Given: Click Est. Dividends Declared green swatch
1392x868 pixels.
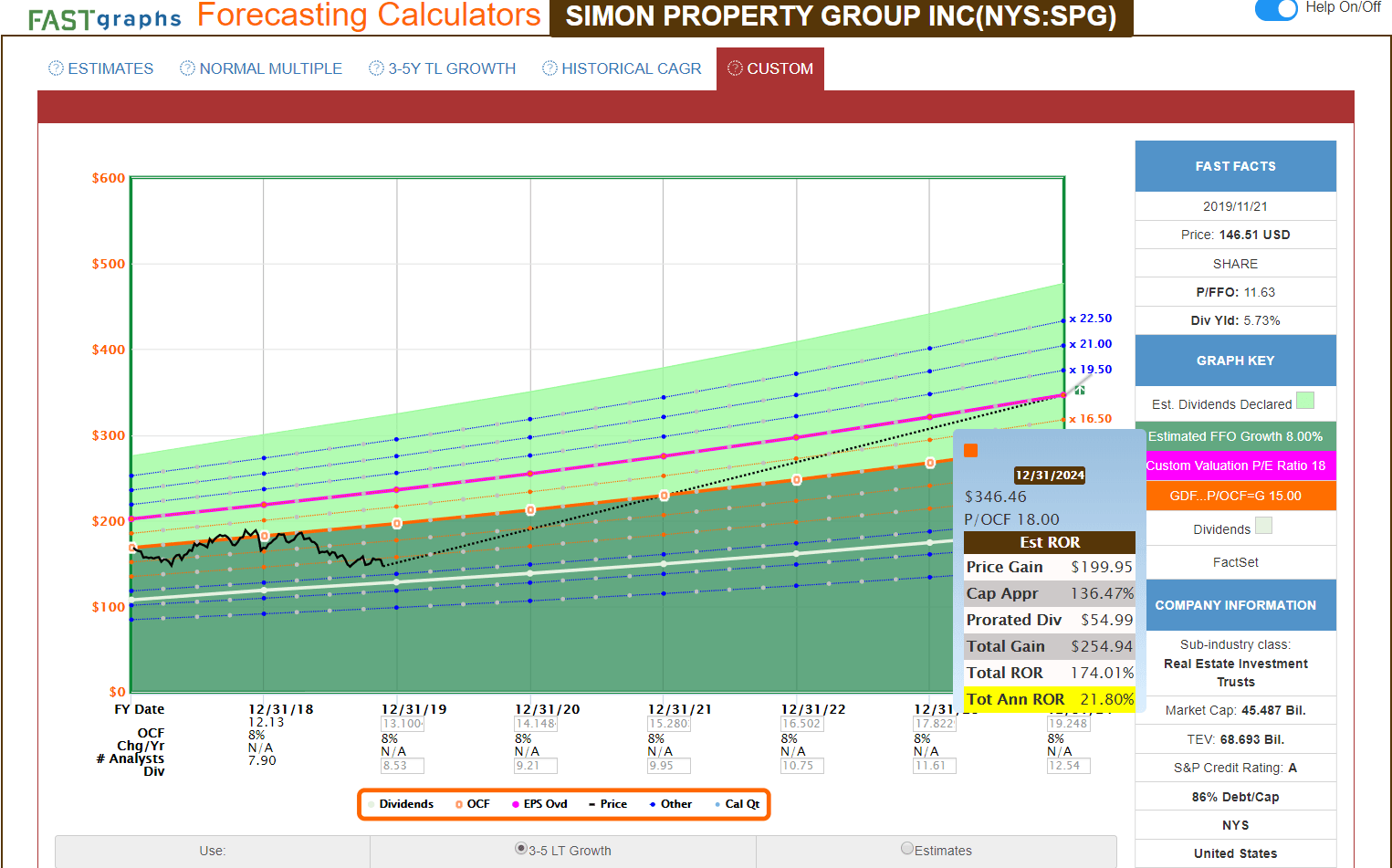Looking at the screenshot, I should 1305,400.
